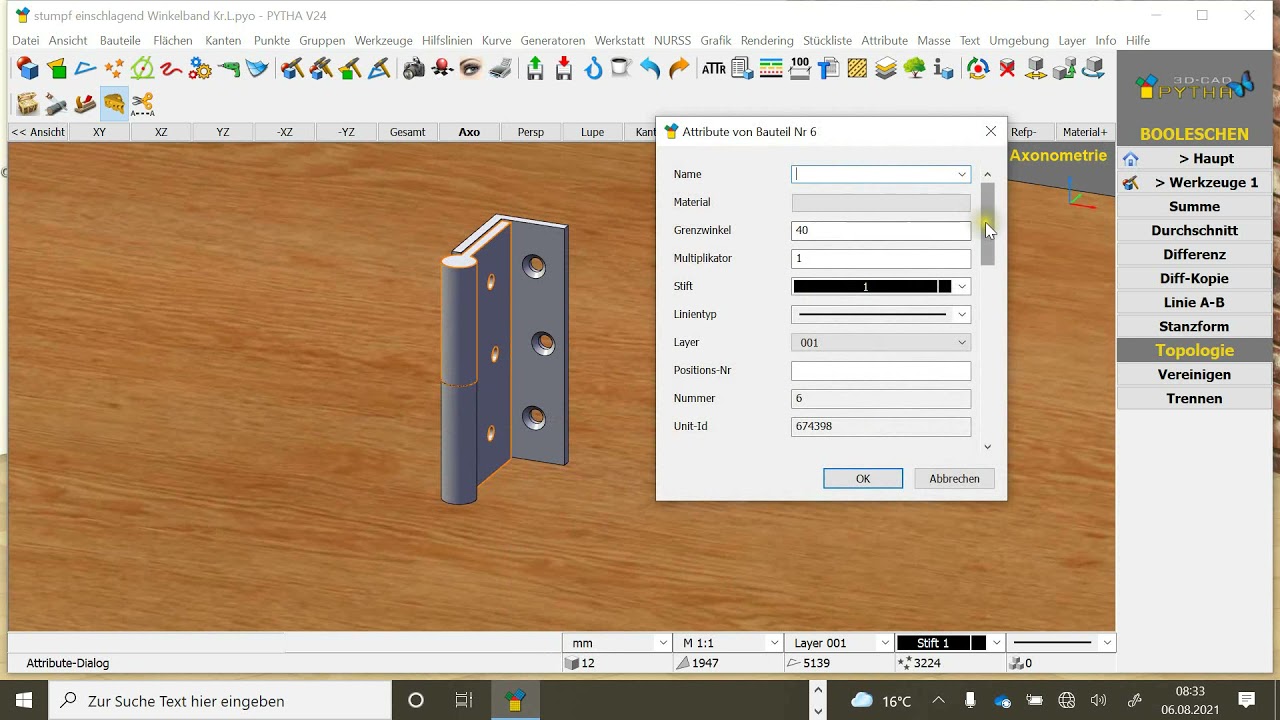Click the gears generator icon
The height and width of the screenshot is (720, 1280).
pos(200,69)
